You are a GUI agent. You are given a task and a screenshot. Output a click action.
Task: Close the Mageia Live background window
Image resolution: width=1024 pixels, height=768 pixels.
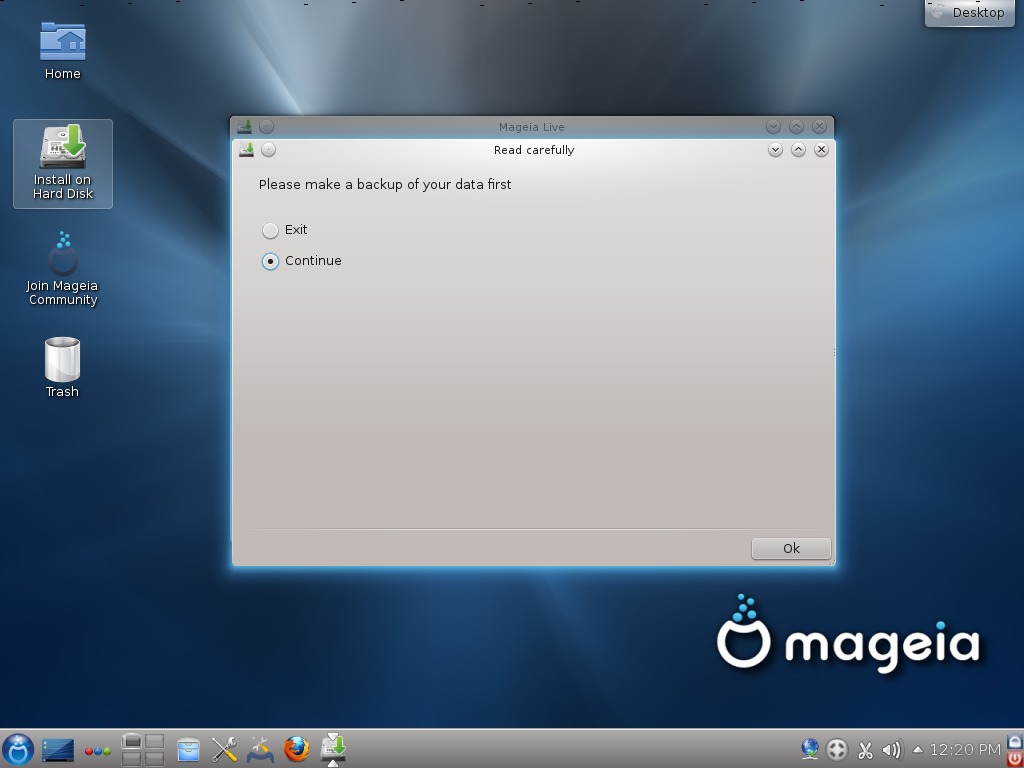tap(819, 127)
